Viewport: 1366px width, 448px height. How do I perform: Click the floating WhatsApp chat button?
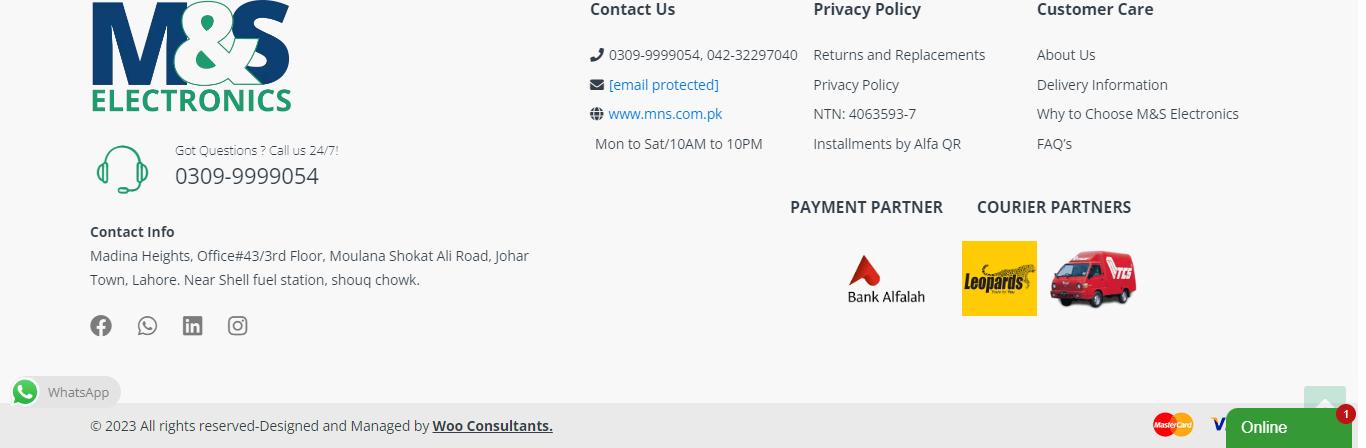[x=66, y=392]
